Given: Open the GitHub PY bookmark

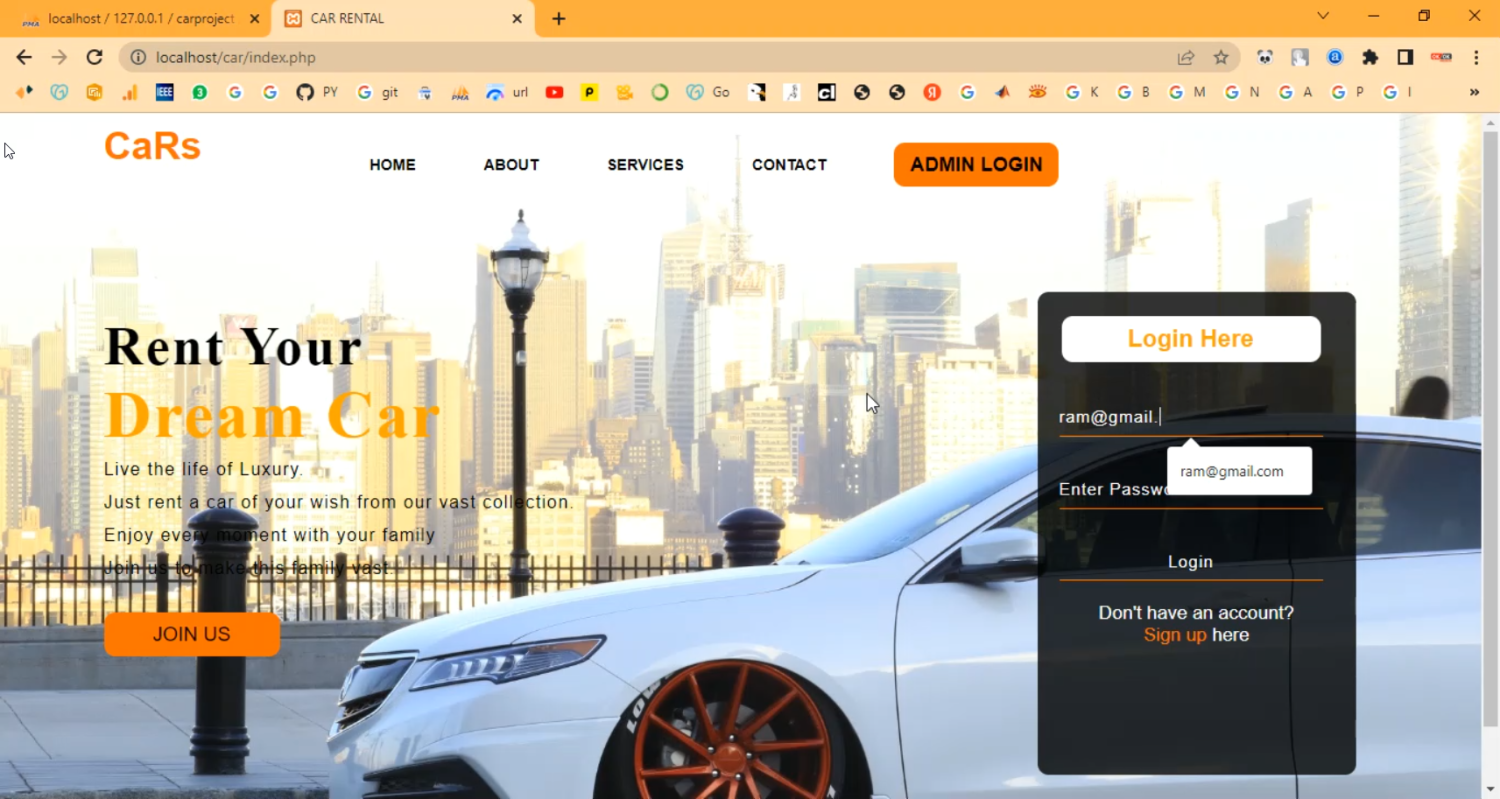Looking at the screenshot, I should [x=316, y=92].
